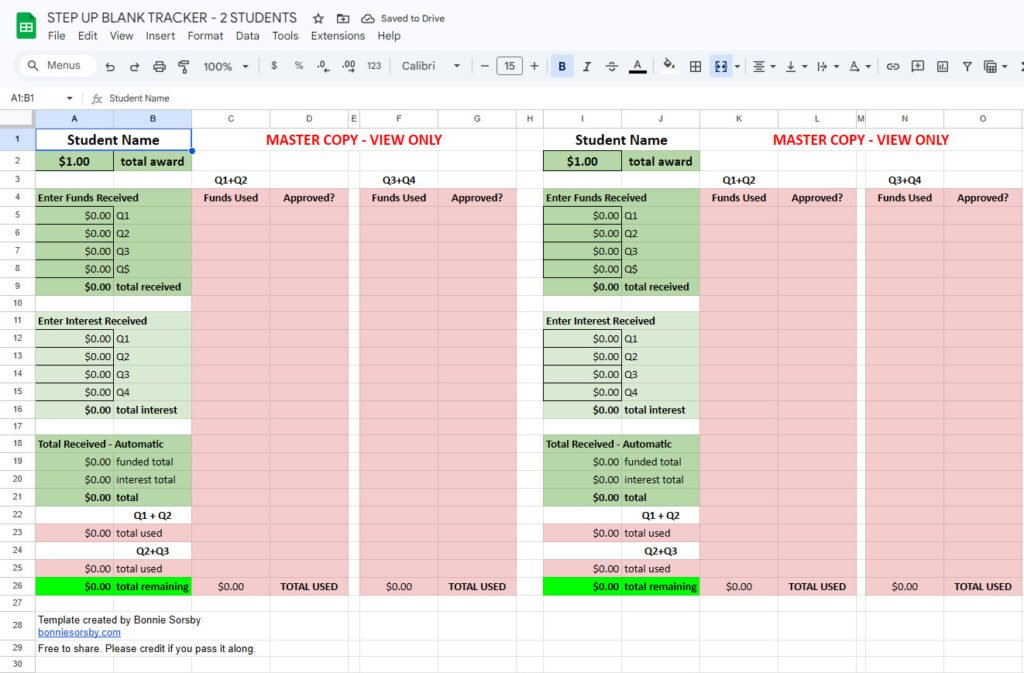1024x673 pixels.
Task: Insert a comment via the toolbar icon
Action: tap(917, 66)
